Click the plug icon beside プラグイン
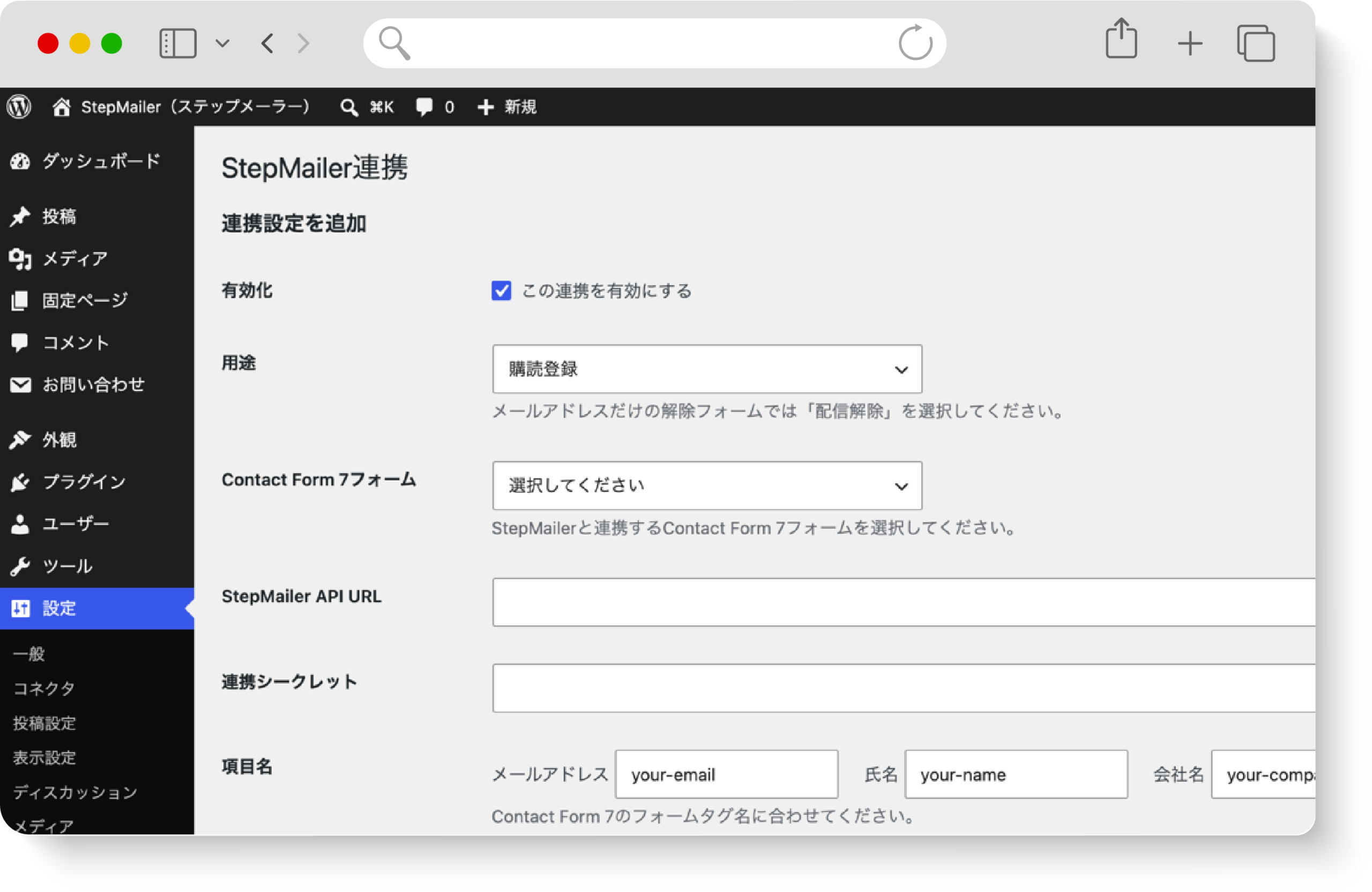The image size is (1372, 892). click(x=20, y=482)
